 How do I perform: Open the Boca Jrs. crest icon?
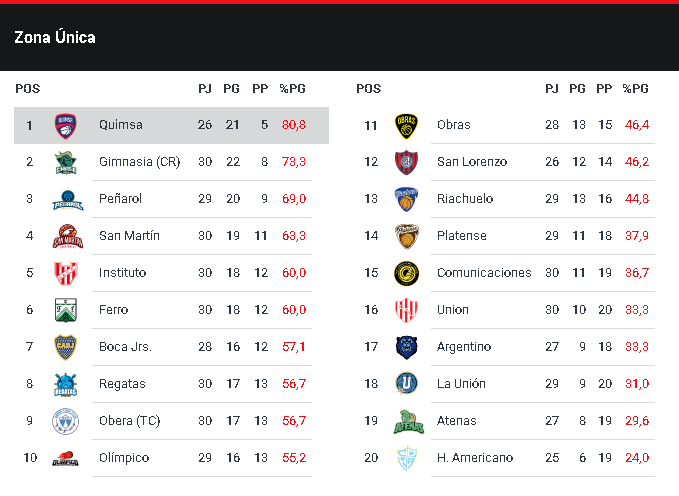(x=65, y=347)
